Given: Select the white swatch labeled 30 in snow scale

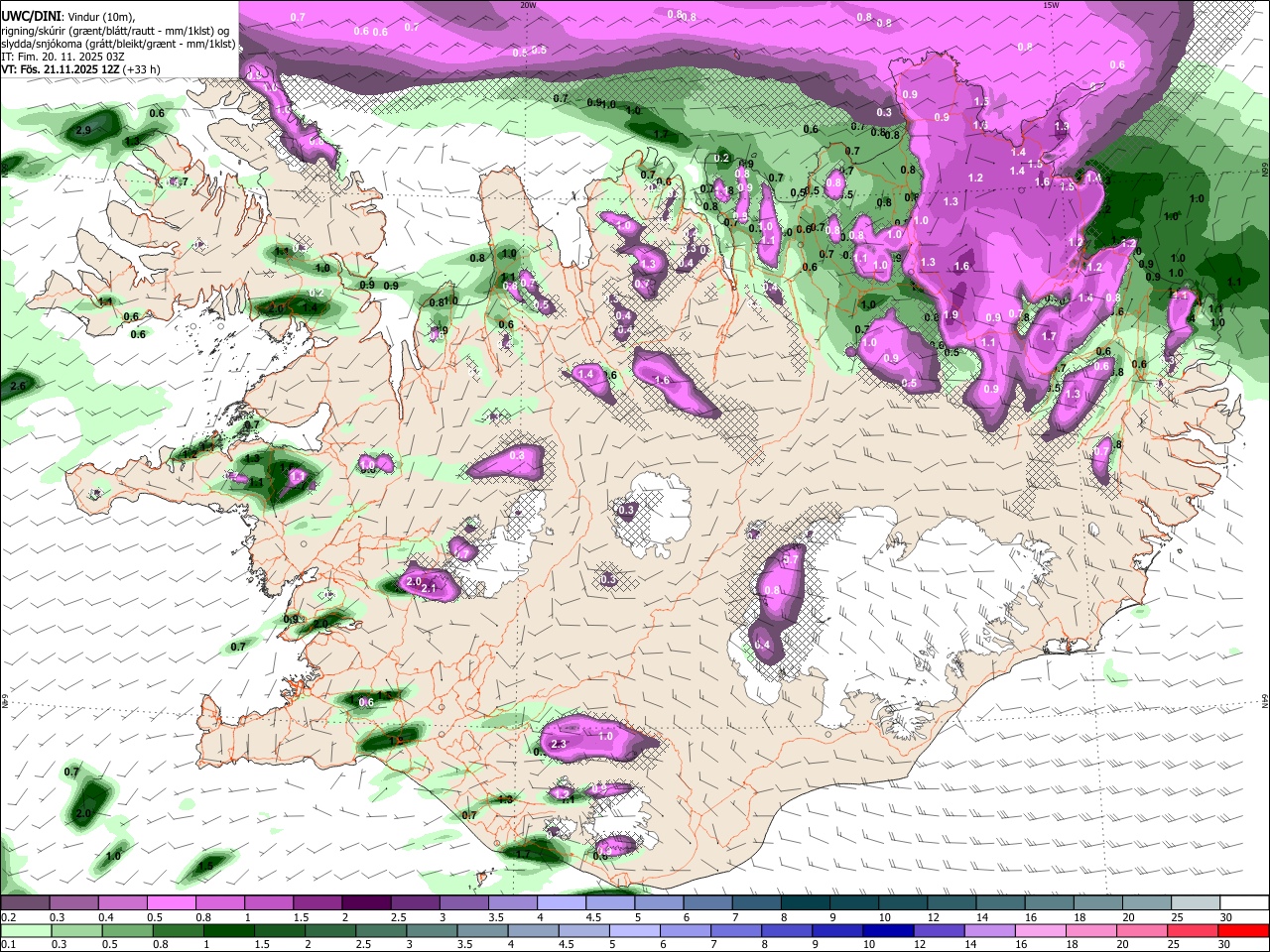Looking at the screenshot, I should [1243, 903].
